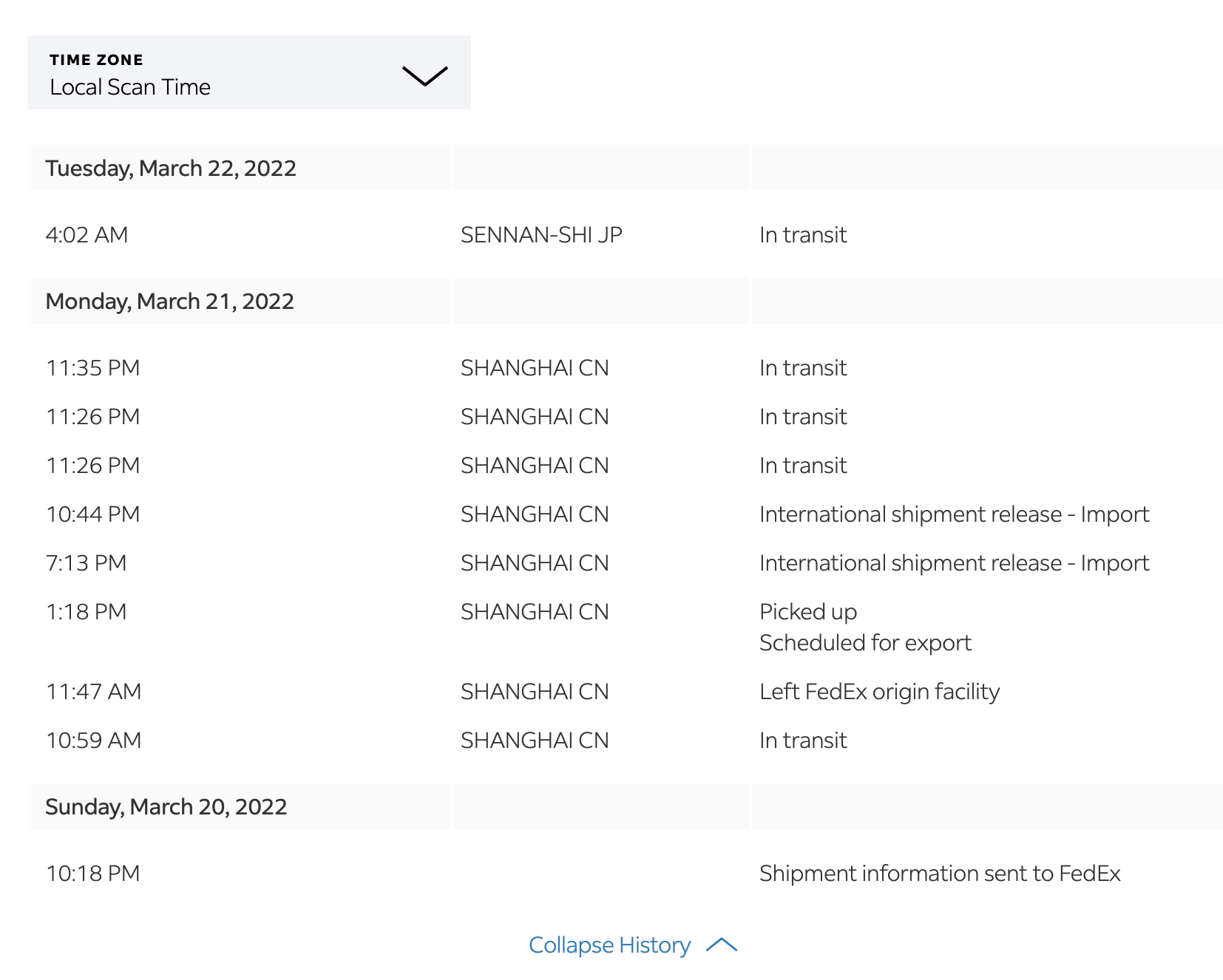Click the 10:59 AM scan time

coord(94,741)
